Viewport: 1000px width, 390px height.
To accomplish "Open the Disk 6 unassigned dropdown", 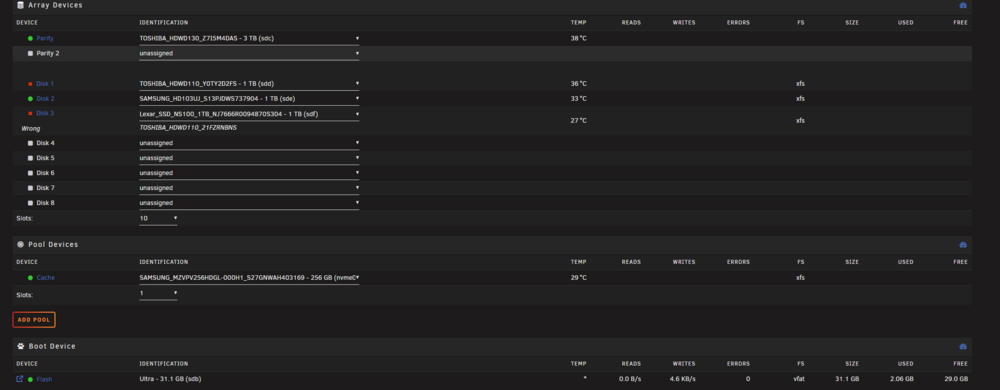I will [x=249, y=173].
